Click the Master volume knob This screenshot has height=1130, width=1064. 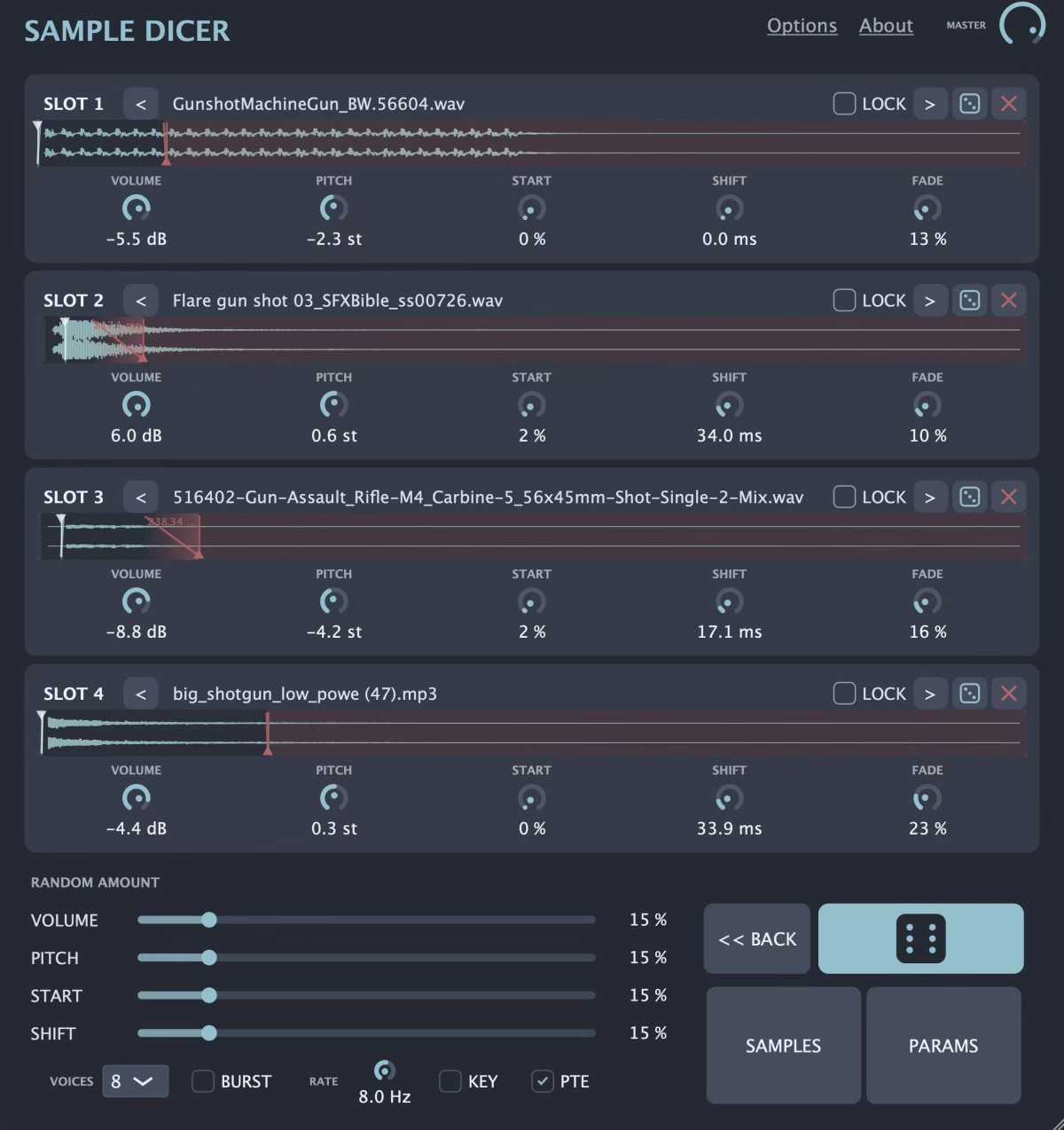coord(1022,25)
